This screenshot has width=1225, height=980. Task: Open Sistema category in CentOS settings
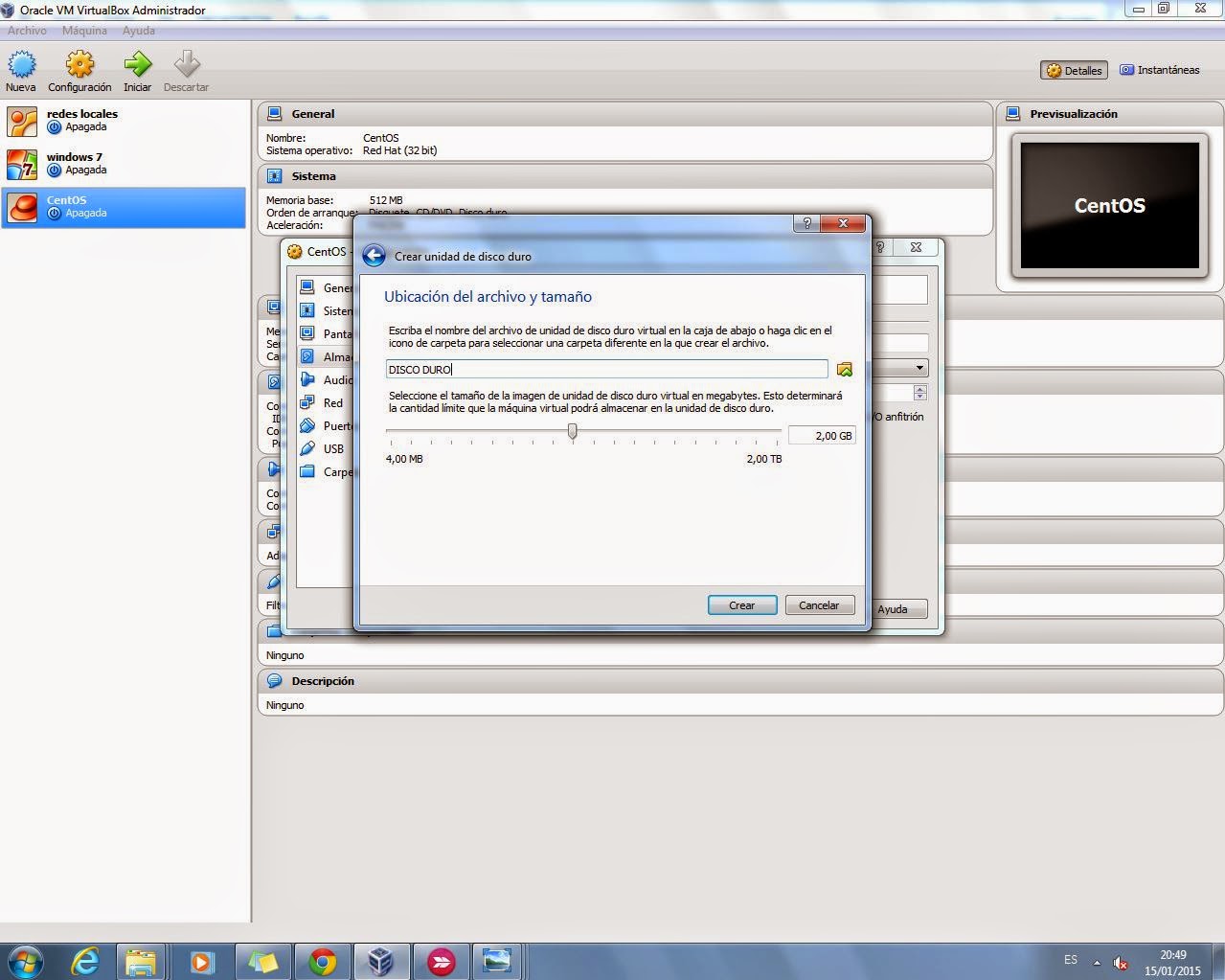tap(326, 310)
